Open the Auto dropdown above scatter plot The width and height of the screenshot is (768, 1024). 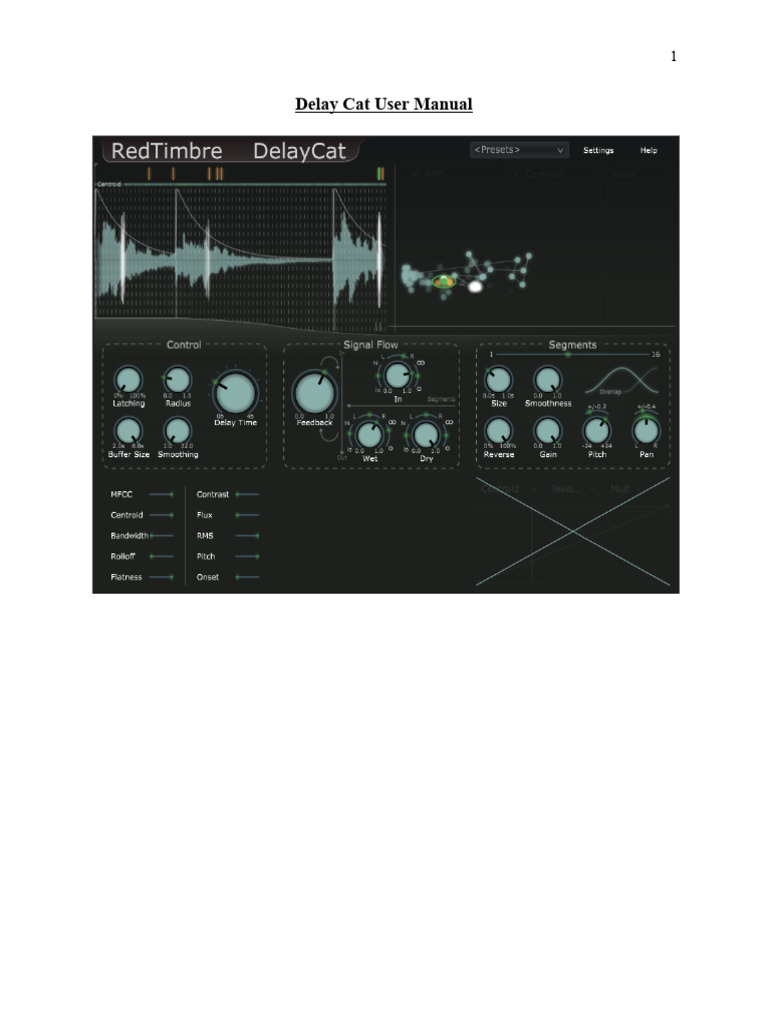click(x=639, y=174)
